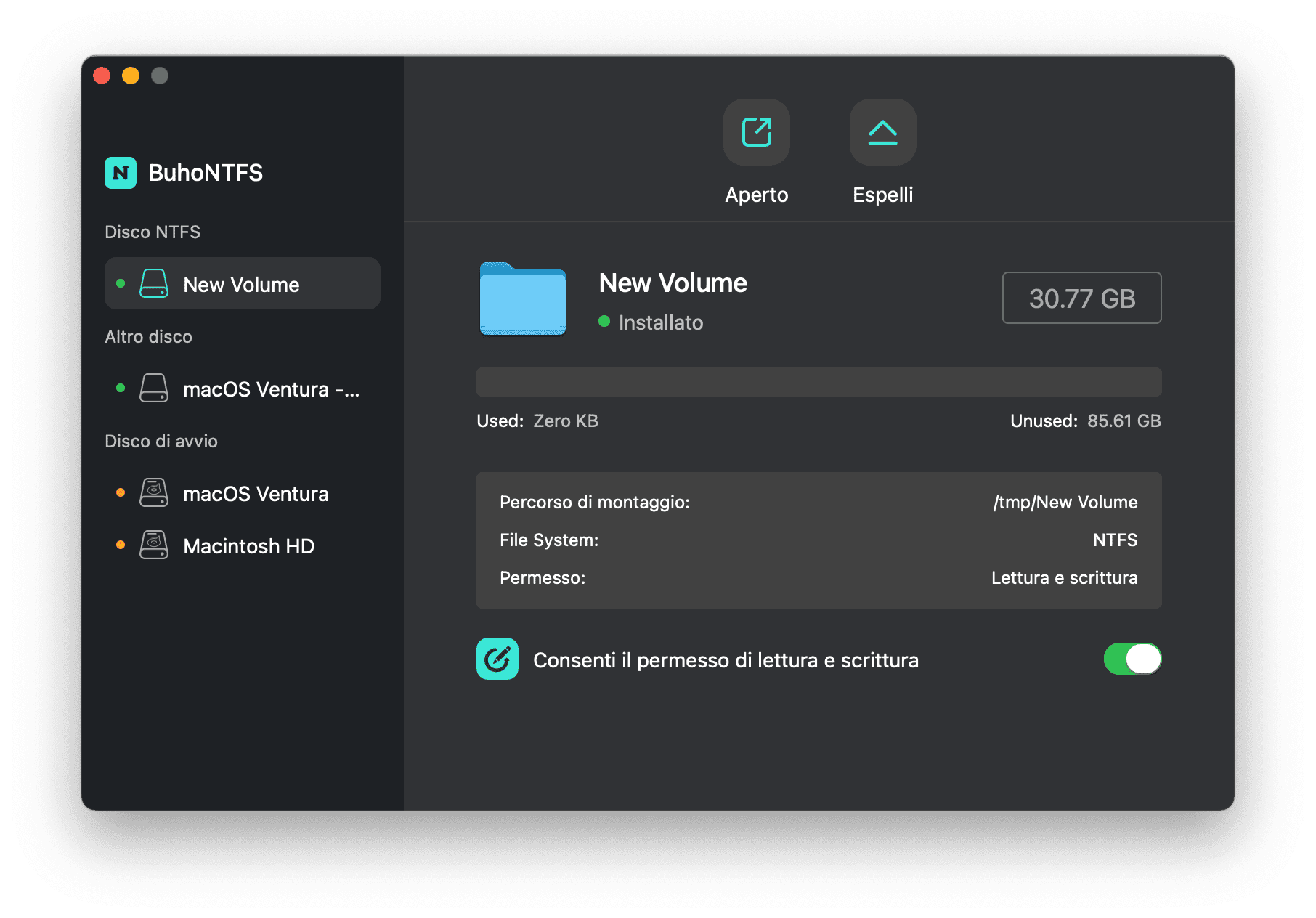This screenshot has width=1316, height=918.
Task: Click the 30.77 GB capacity box
Action: click(1081, 298)
